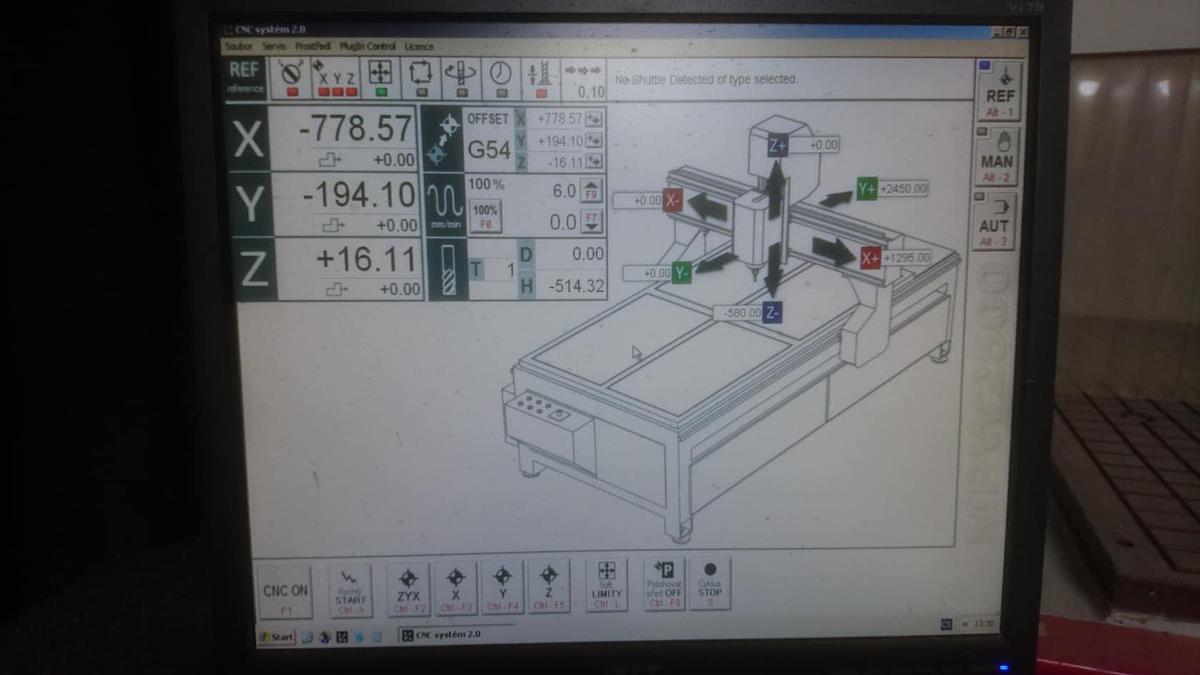Click the CNC ON F1 button
Image resolution: width=1200 pixels, height=675 pixels.
(286, 591)
